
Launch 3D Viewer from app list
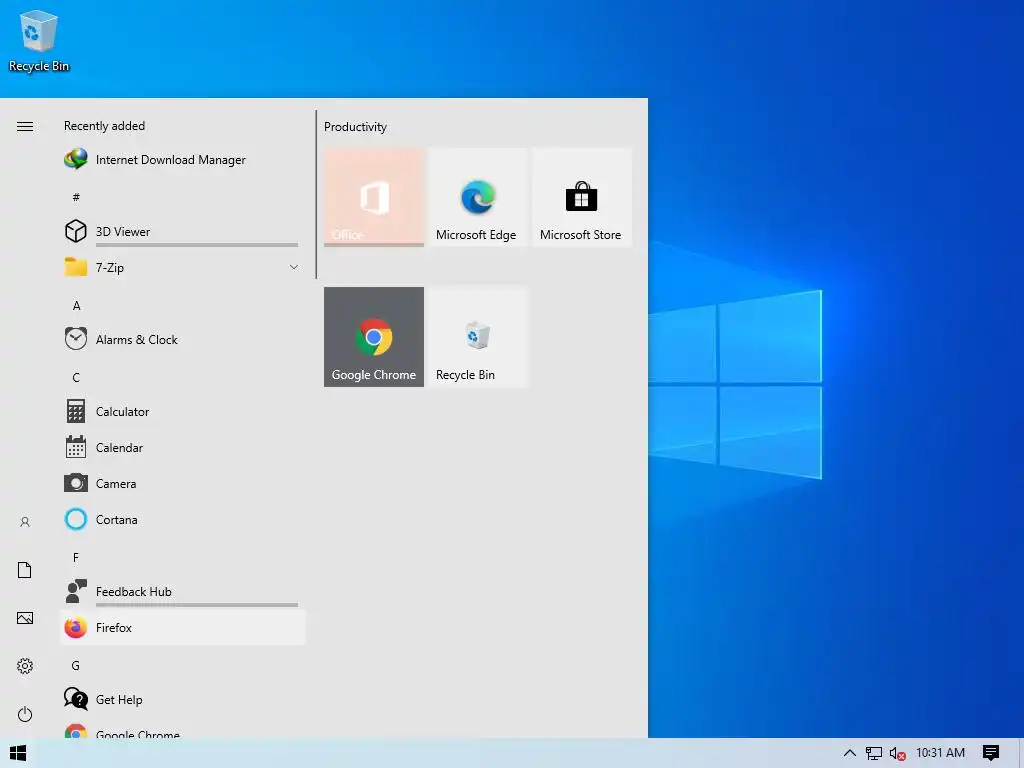pos(182,231)
